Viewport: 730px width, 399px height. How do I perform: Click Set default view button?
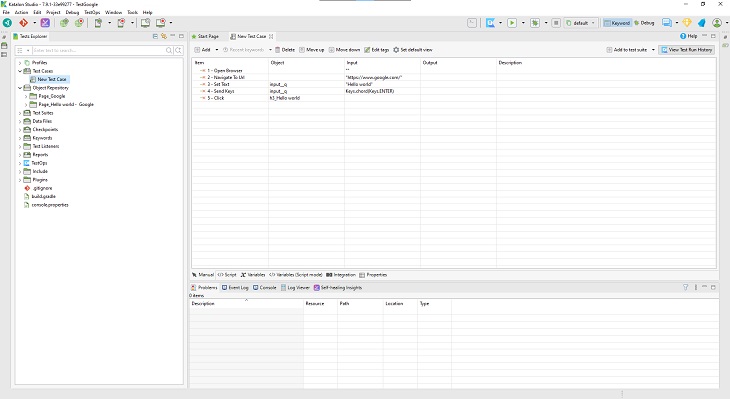coord(413,50)
